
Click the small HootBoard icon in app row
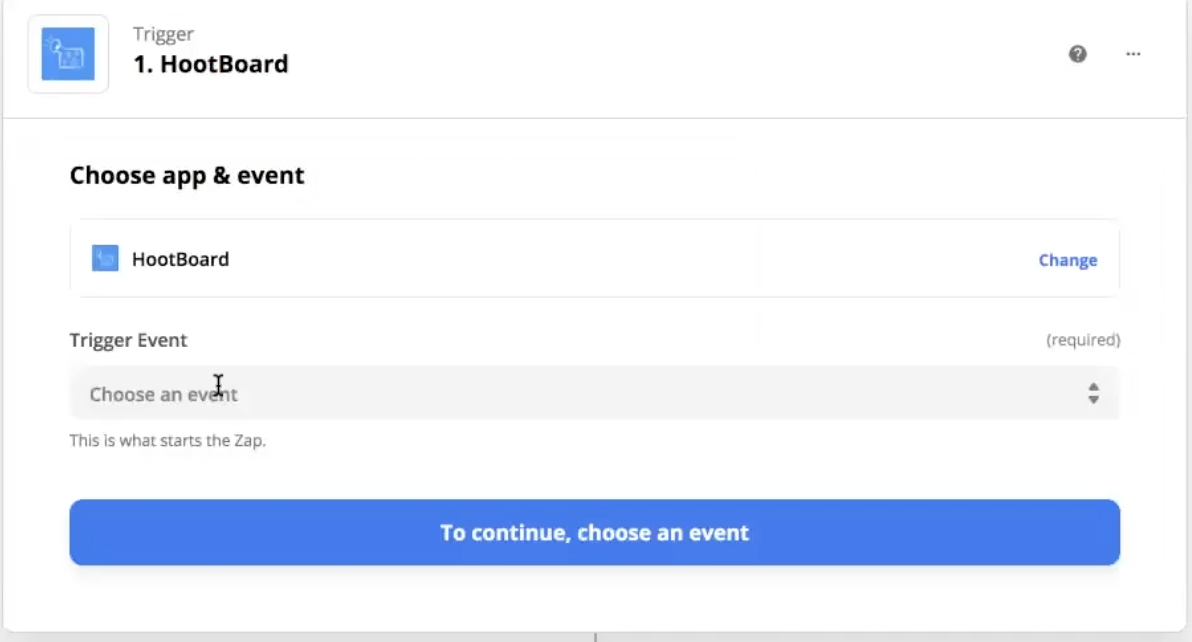coord(105,259)
